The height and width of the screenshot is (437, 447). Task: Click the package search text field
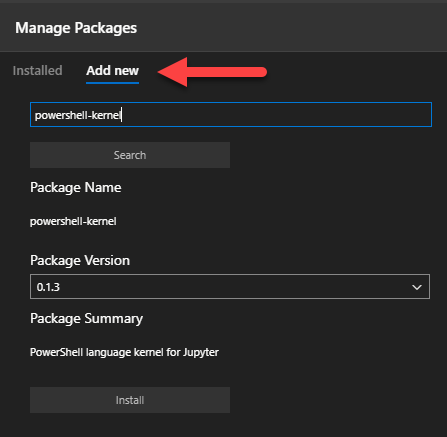231,115
